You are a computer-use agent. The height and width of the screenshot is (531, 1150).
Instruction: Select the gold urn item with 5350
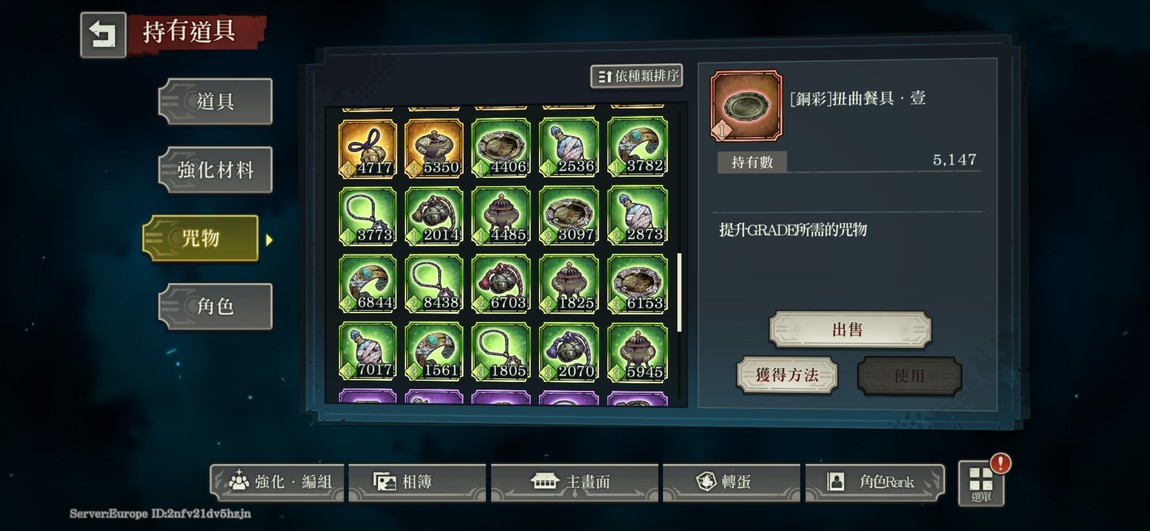pyautogui.click(x=434, y=149)
